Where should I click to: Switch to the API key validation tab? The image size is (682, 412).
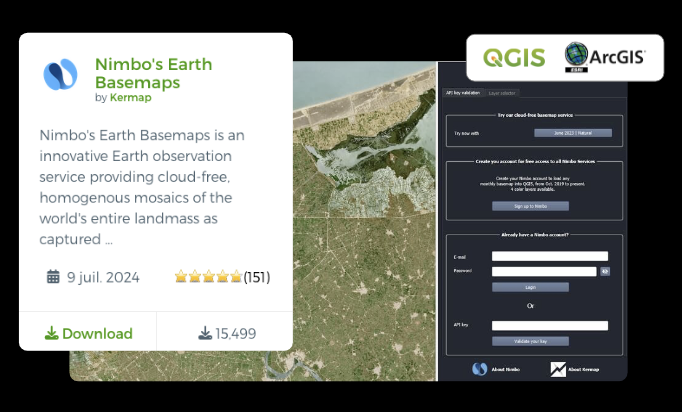click(463, 93)
